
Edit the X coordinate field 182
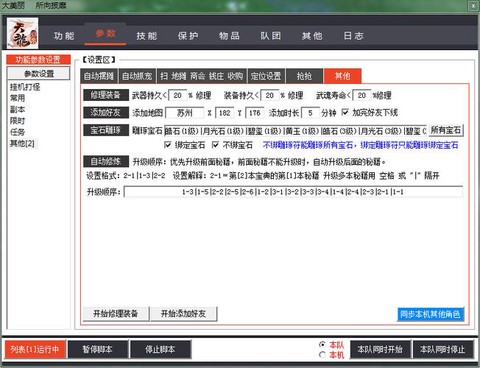pyautogui.click(x=225, y=113)
